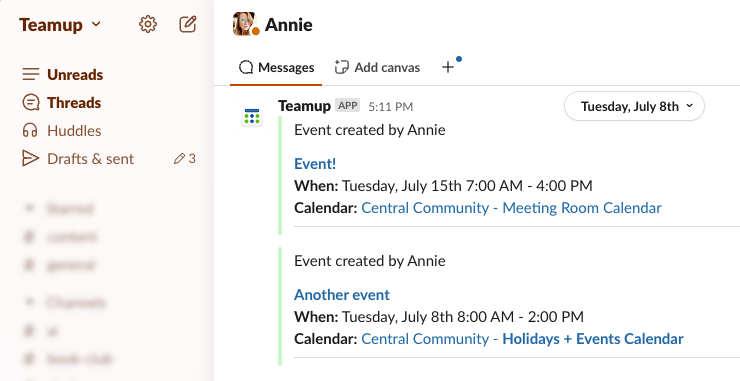The image size is (740, 381).
Task: Switch to the Messages tab
Action: [276, 68]
